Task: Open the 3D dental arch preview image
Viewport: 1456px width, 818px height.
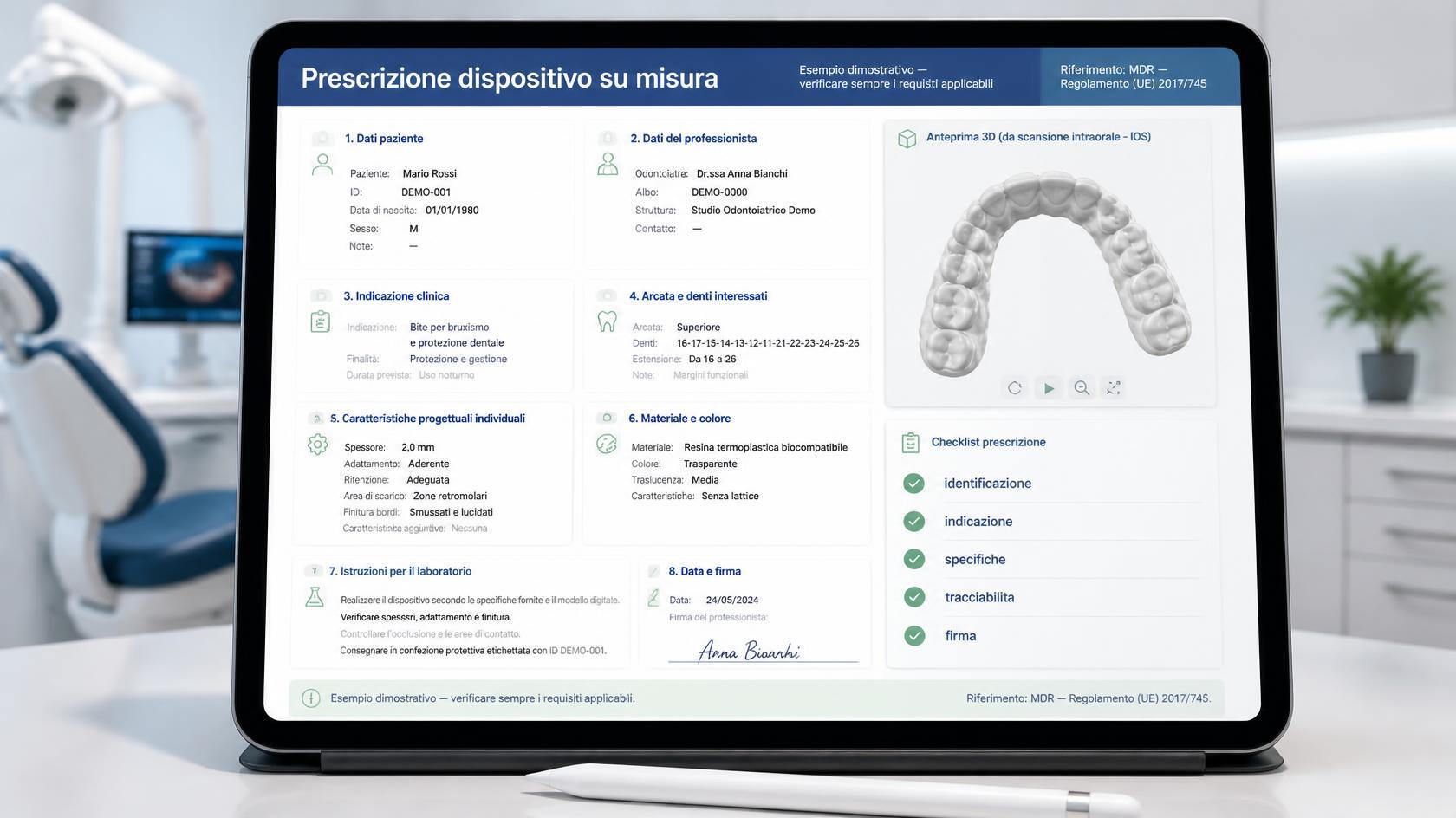Action: coord(1054,274)
